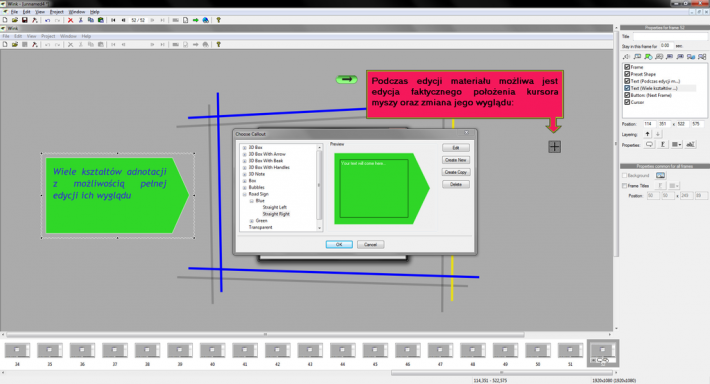The width and height of the screenshot is (710, 384).
Task: Click the globe view output icon
Action: (x=206, y=20)
